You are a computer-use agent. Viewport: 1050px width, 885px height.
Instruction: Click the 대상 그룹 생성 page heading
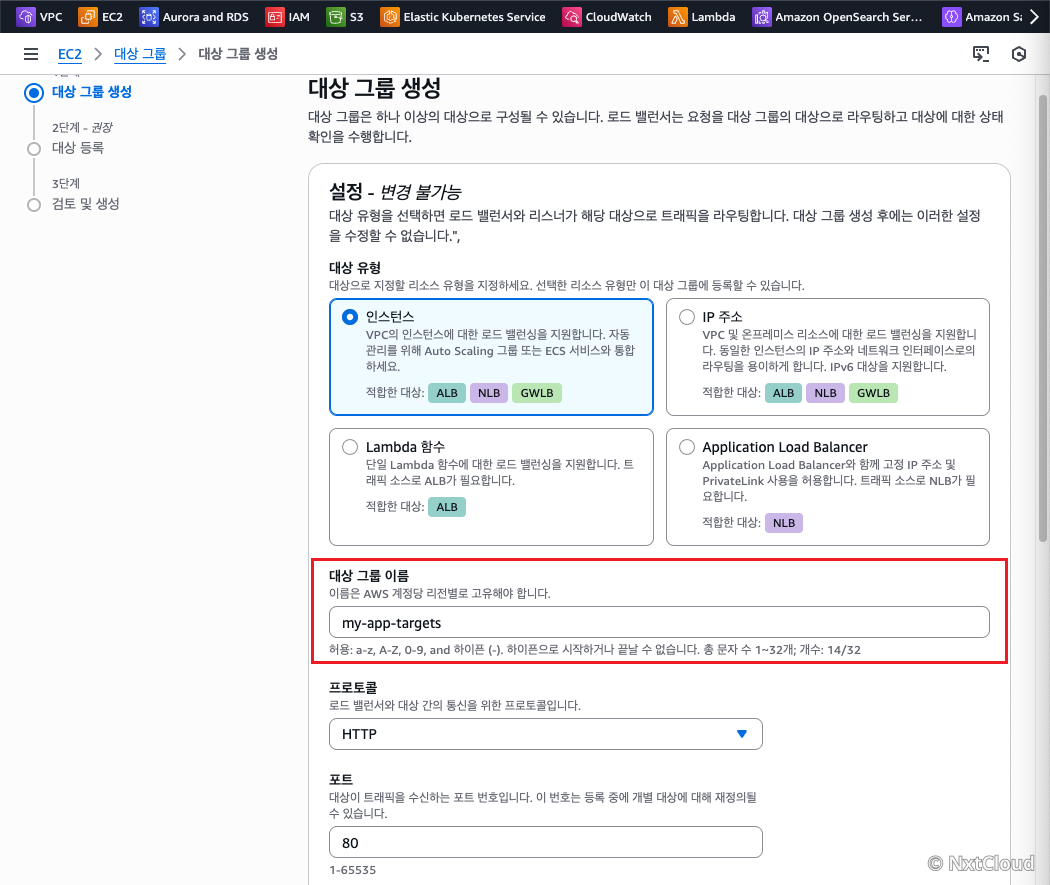(x=374, y=88)
